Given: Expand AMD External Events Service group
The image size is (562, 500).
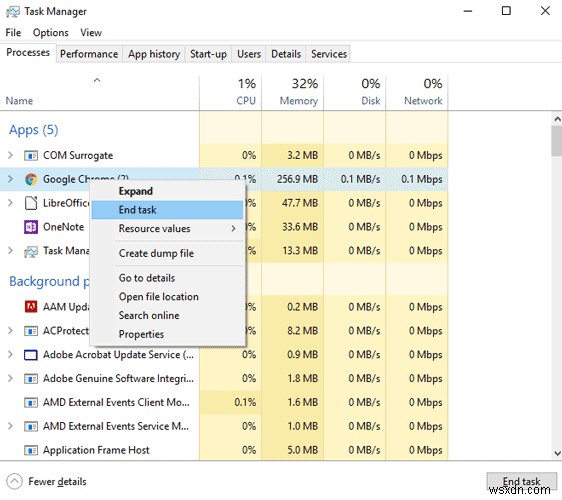Looking at the screenshot, I should point(10,426).
